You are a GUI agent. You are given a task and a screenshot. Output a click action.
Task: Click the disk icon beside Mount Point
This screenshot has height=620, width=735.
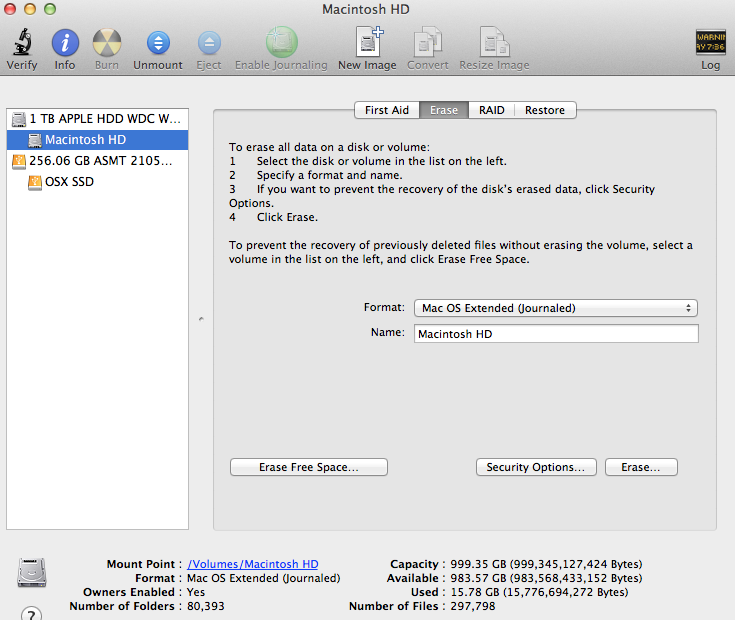32,572
